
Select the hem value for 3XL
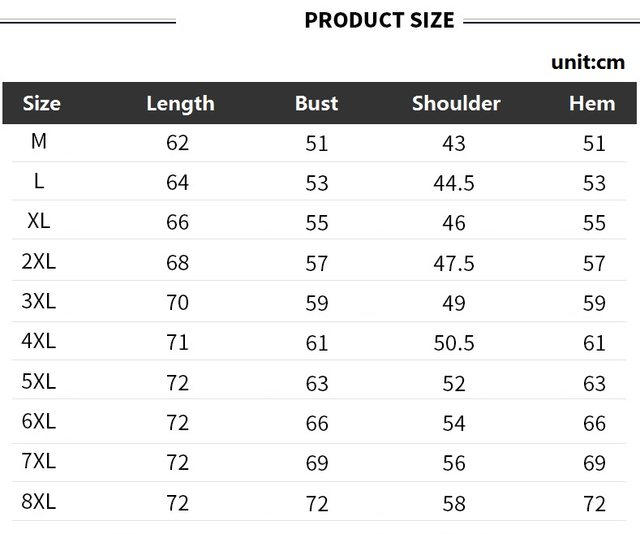tap(594, 303)
